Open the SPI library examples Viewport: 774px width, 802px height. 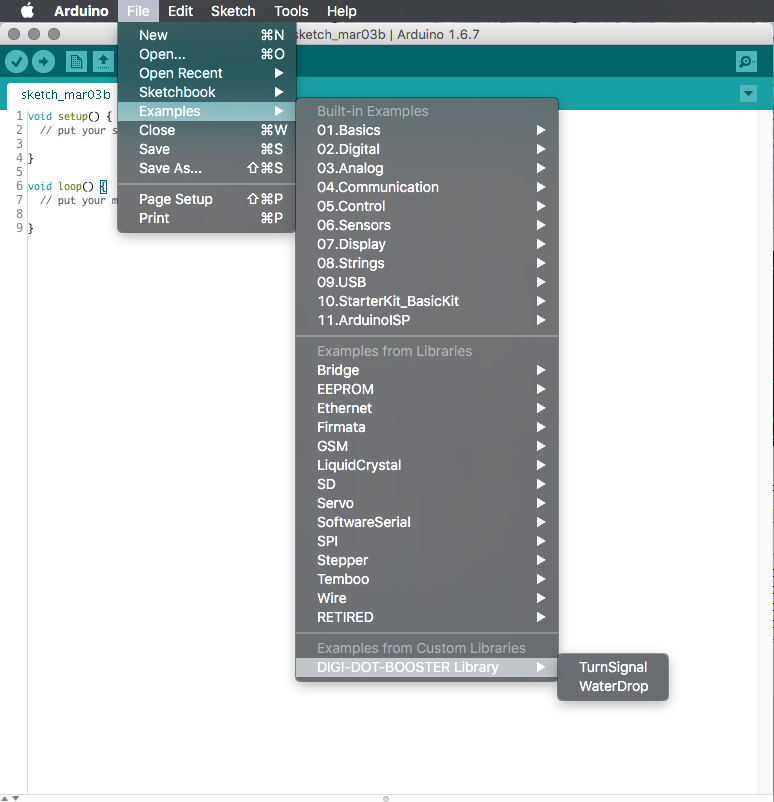(x=427, y=541)
